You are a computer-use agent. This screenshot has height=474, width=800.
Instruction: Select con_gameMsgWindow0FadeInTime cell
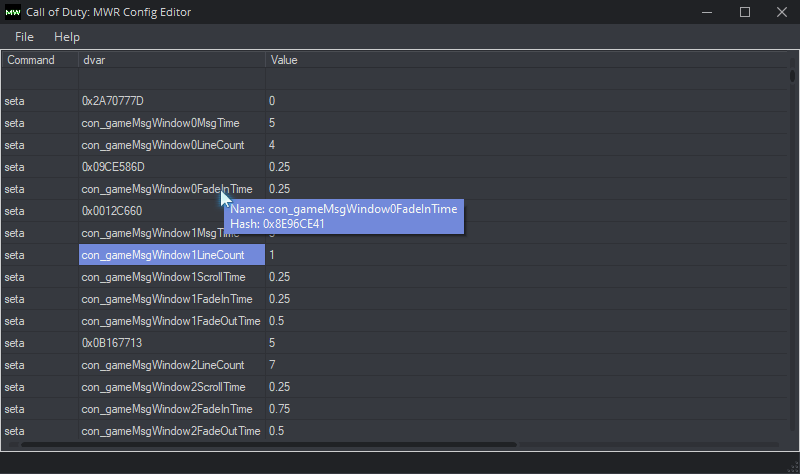172,189
